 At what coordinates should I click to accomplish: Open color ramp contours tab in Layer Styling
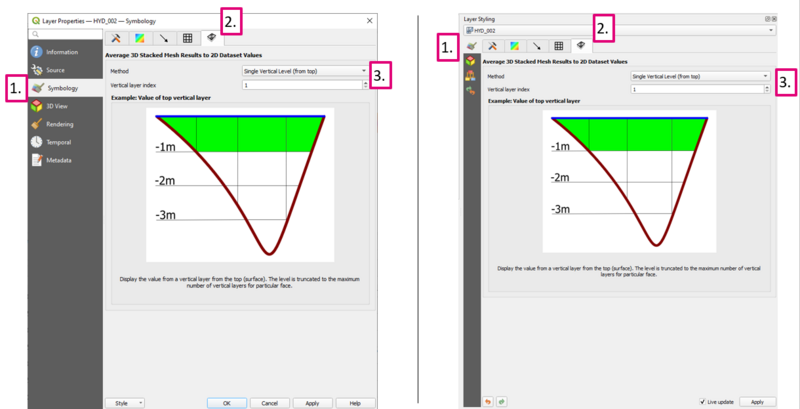(514, 46)
